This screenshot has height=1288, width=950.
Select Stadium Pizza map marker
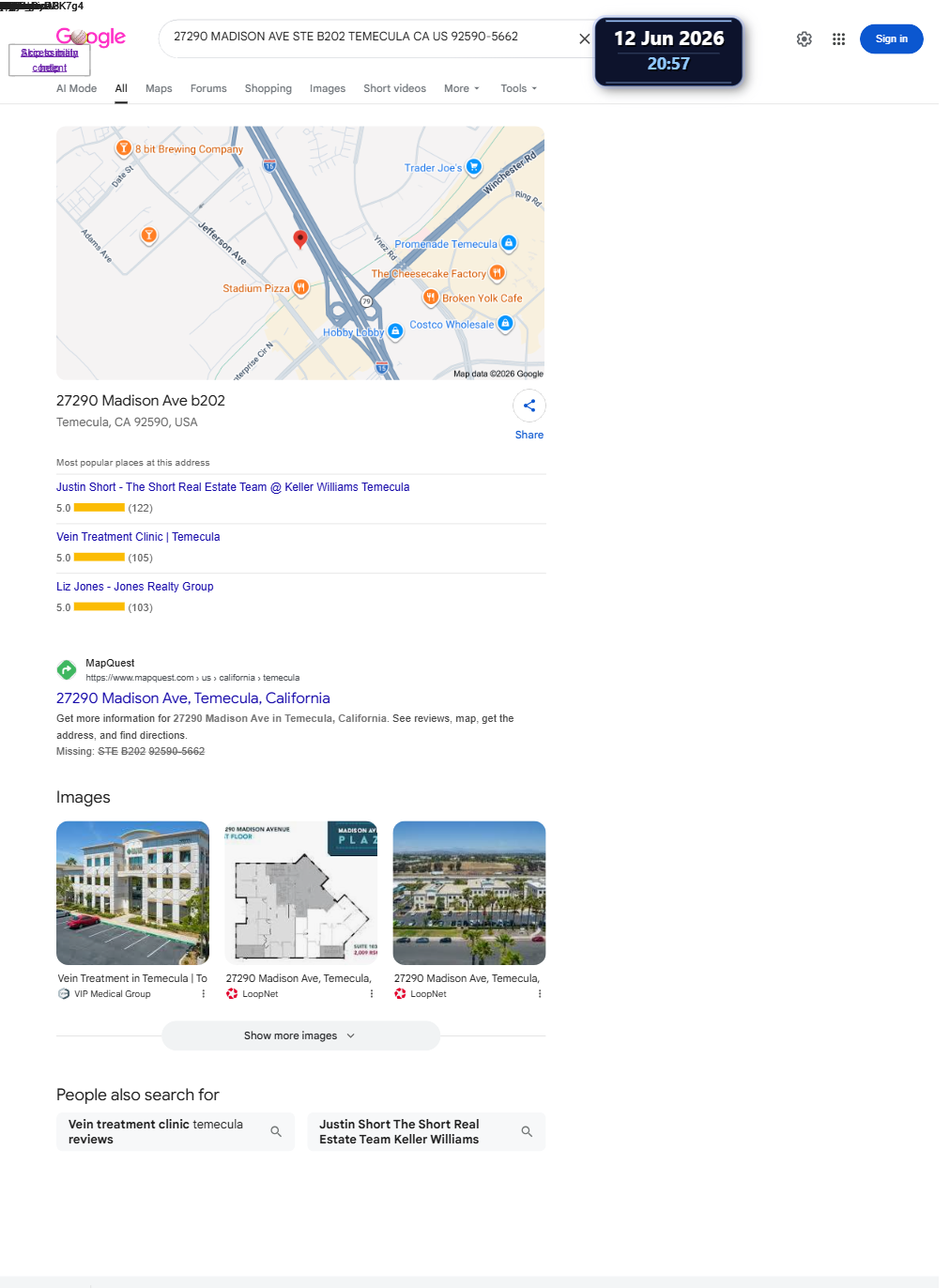[300, 287]
